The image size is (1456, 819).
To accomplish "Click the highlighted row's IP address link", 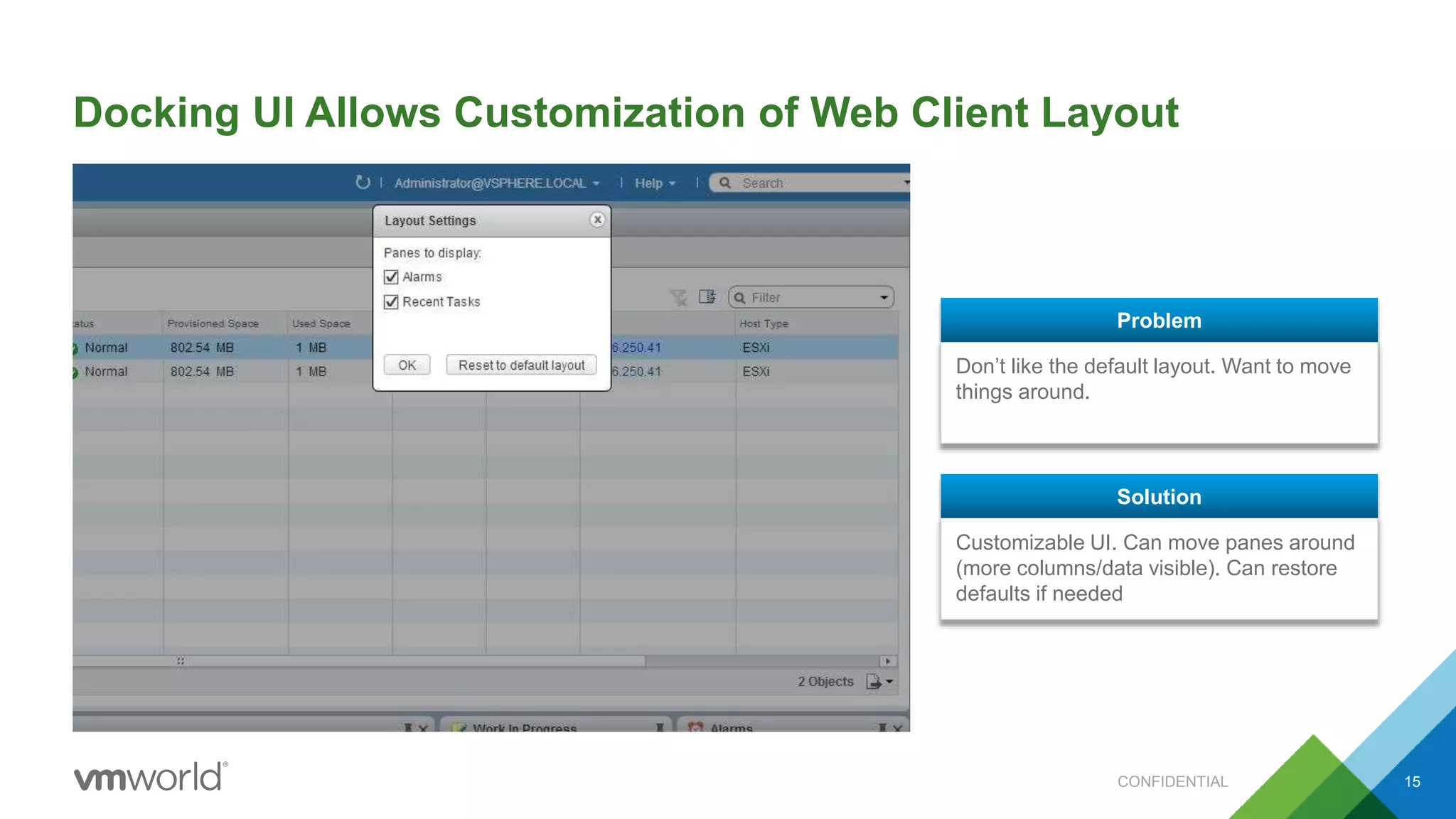I will 636,348.
